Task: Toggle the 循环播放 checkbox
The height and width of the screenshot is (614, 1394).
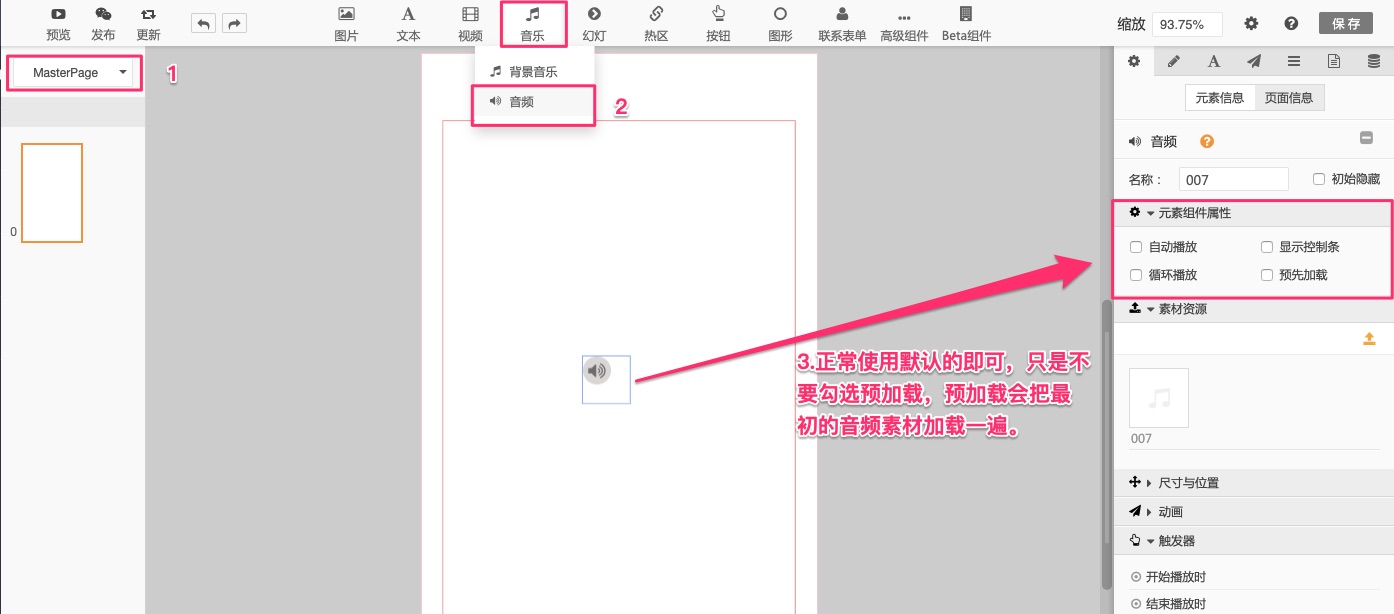Action: (x=1136, y=275)
